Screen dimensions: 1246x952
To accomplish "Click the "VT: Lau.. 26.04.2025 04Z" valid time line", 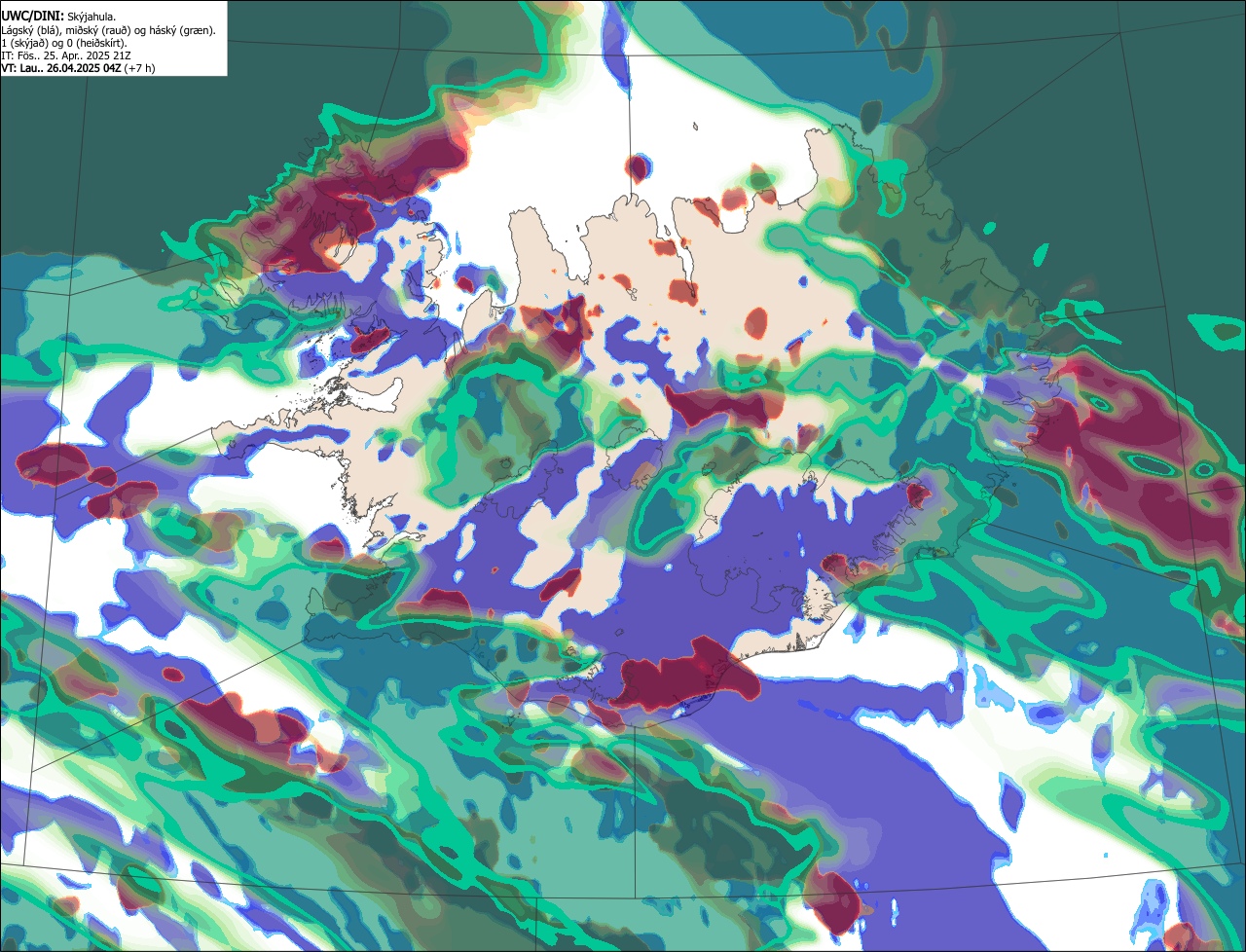I will click(x=78, y=68).
